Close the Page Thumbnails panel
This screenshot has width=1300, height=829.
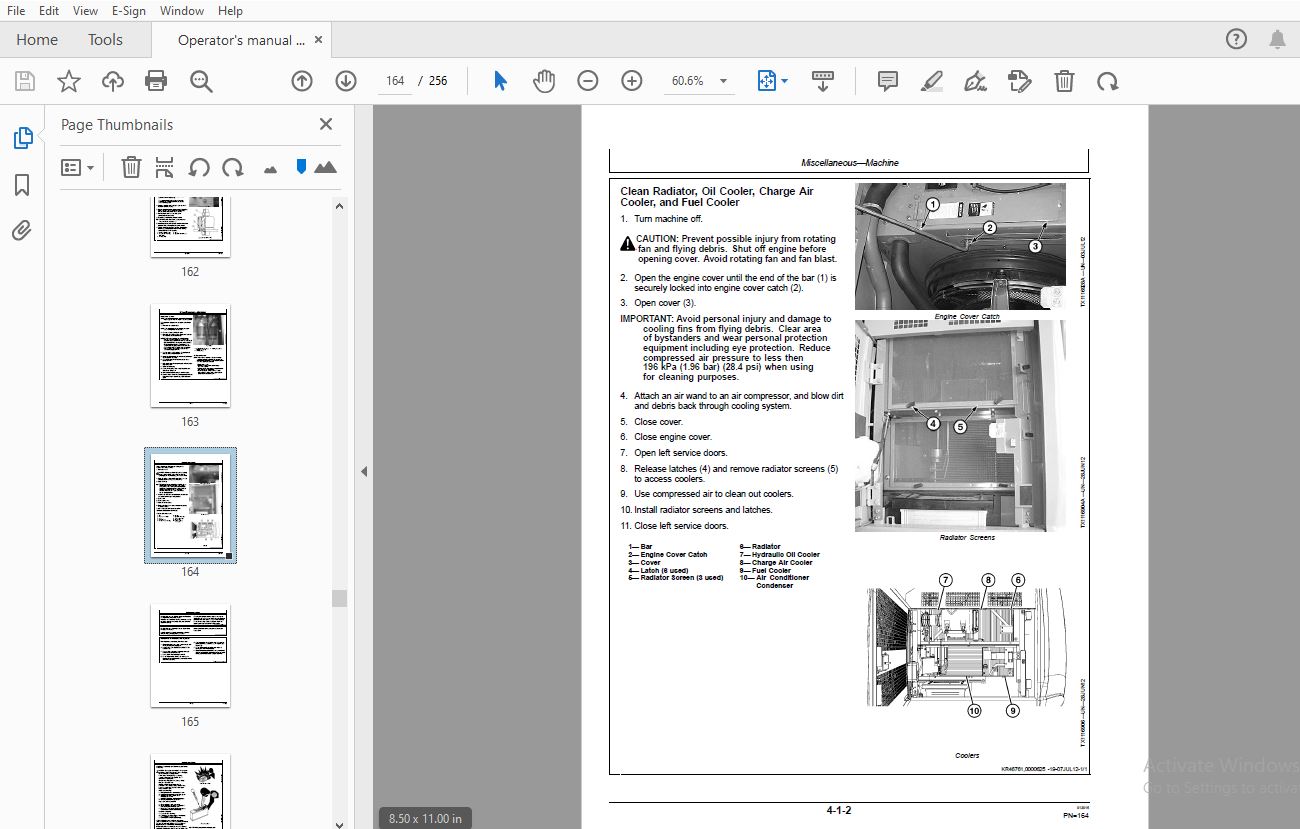(x=325, y=124)
